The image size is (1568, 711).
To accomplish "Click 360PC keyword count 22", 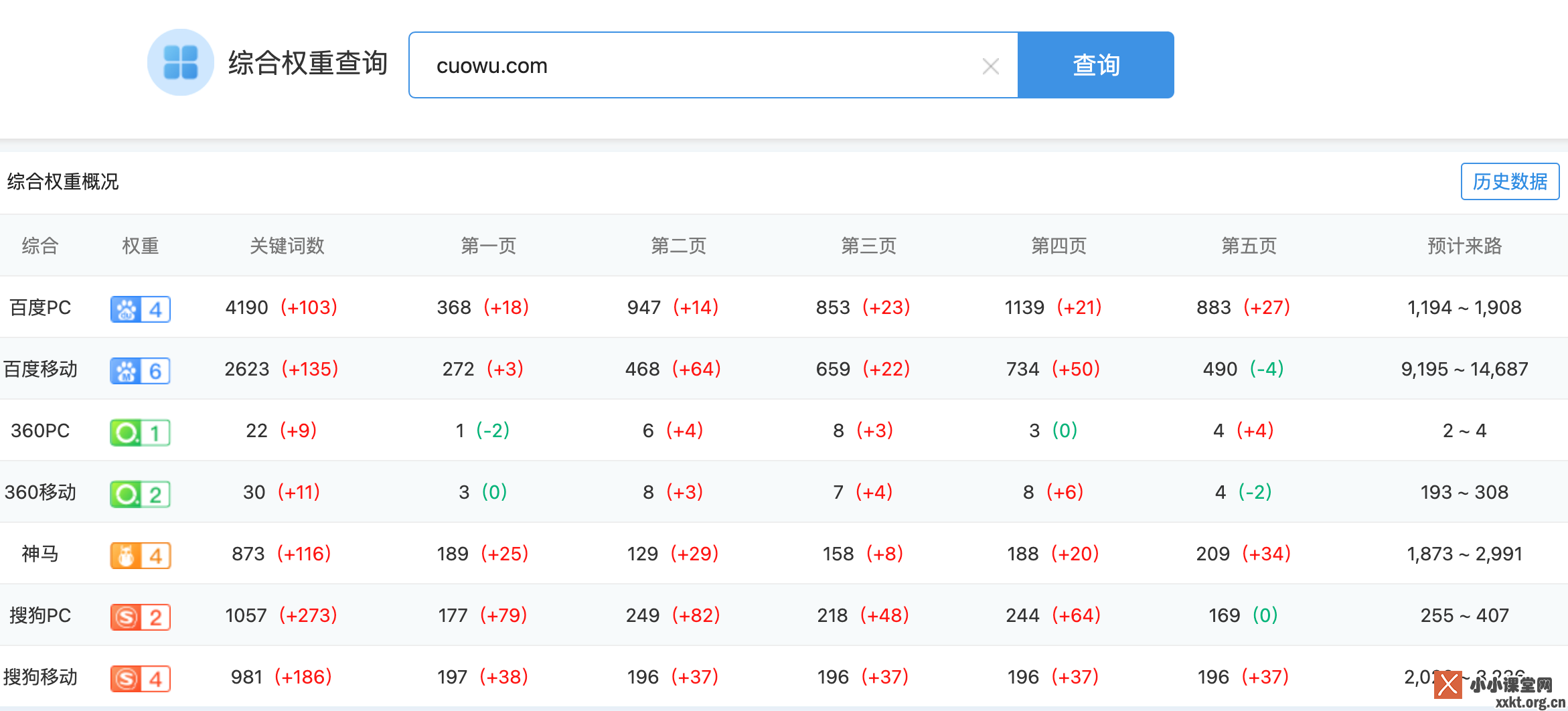I will tap(256, 430).
